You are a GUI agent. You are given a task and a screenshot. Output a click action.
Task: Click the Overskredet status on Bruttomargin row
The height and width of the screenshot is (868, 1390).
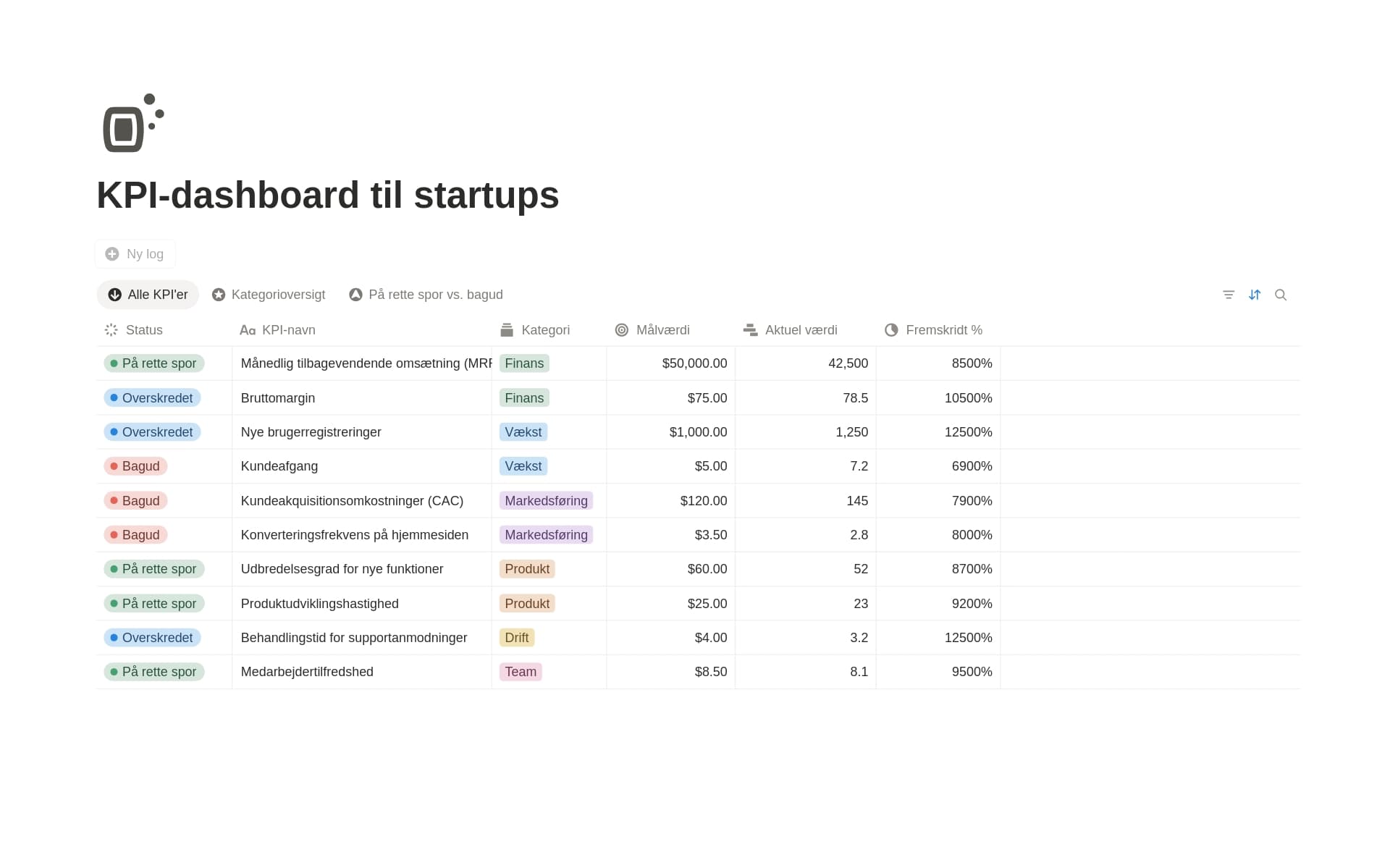[152, 398]
